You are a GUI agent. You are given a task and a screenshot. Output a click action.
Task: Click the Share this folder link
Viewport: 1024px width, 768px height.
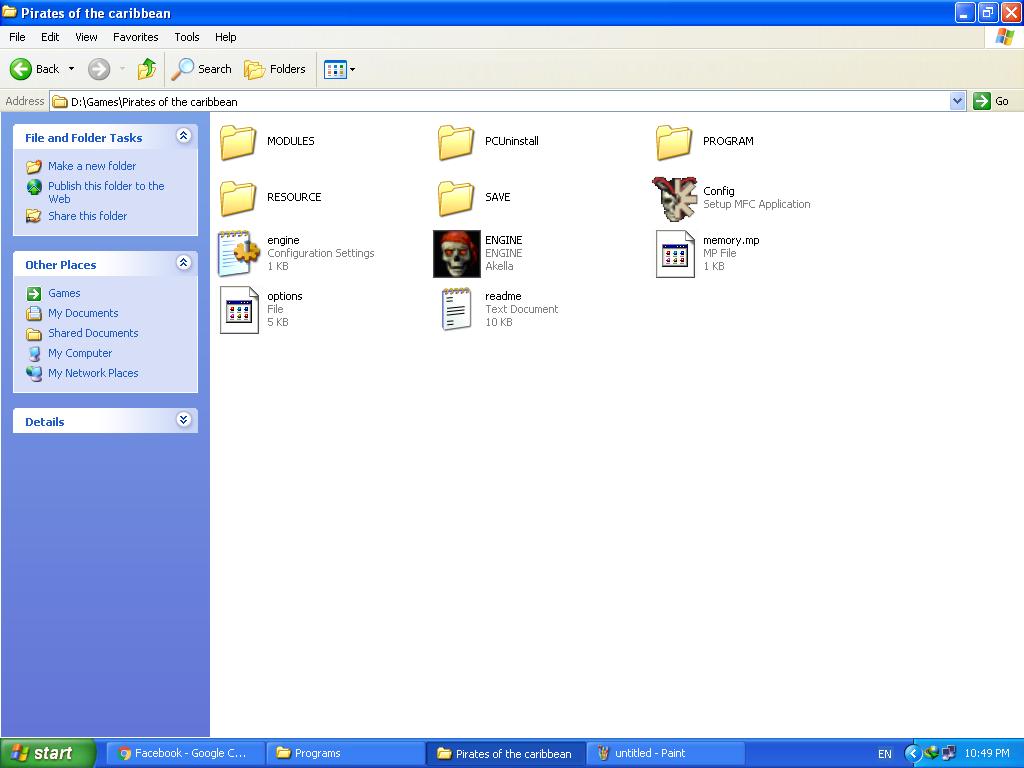coord(88,216)
